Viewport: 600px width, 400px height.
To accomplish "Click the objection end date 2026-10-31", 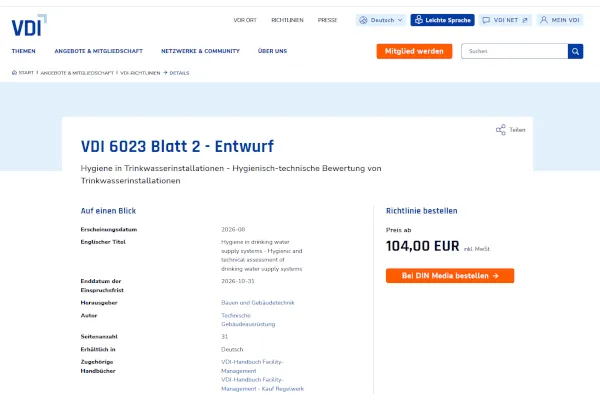I will 238,281.
